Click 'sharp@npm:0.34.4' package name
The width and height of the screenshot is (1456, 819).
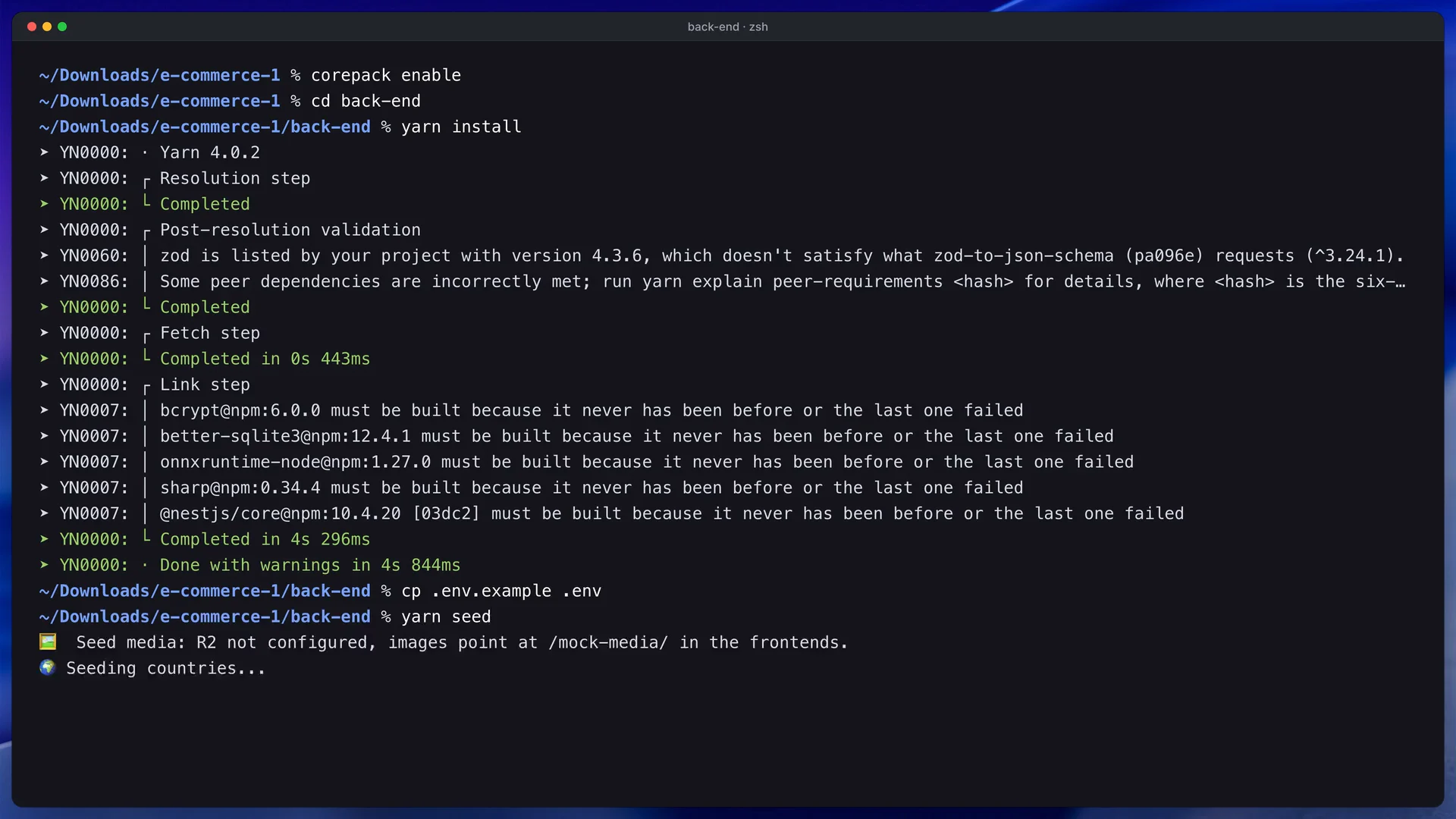tap(240, 488)
